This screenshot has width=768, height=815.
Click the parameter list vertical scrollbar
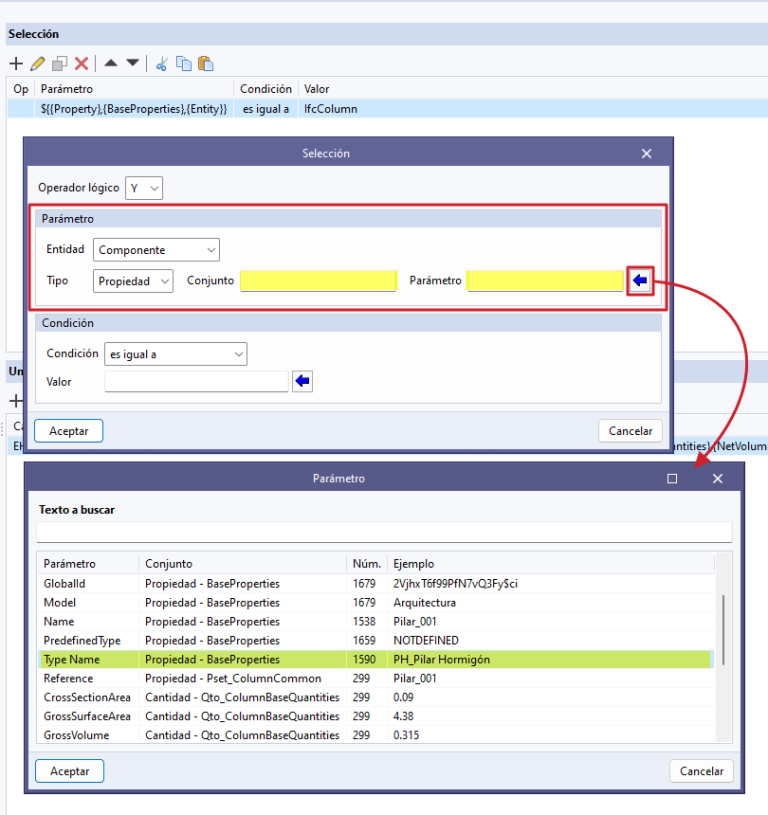[723, 630]
